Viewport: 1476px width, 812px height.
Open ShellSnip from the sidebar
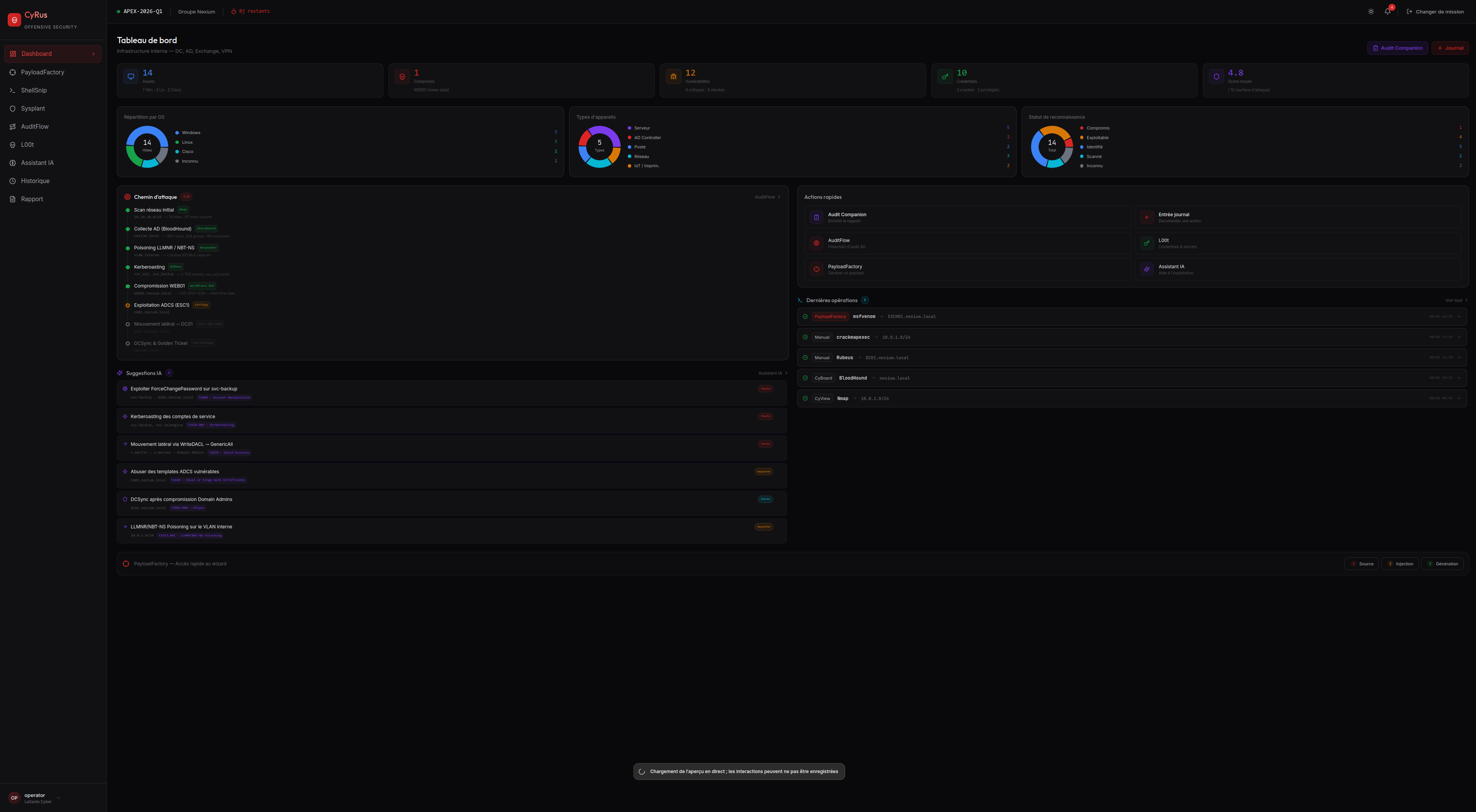(x=34, y=91)
